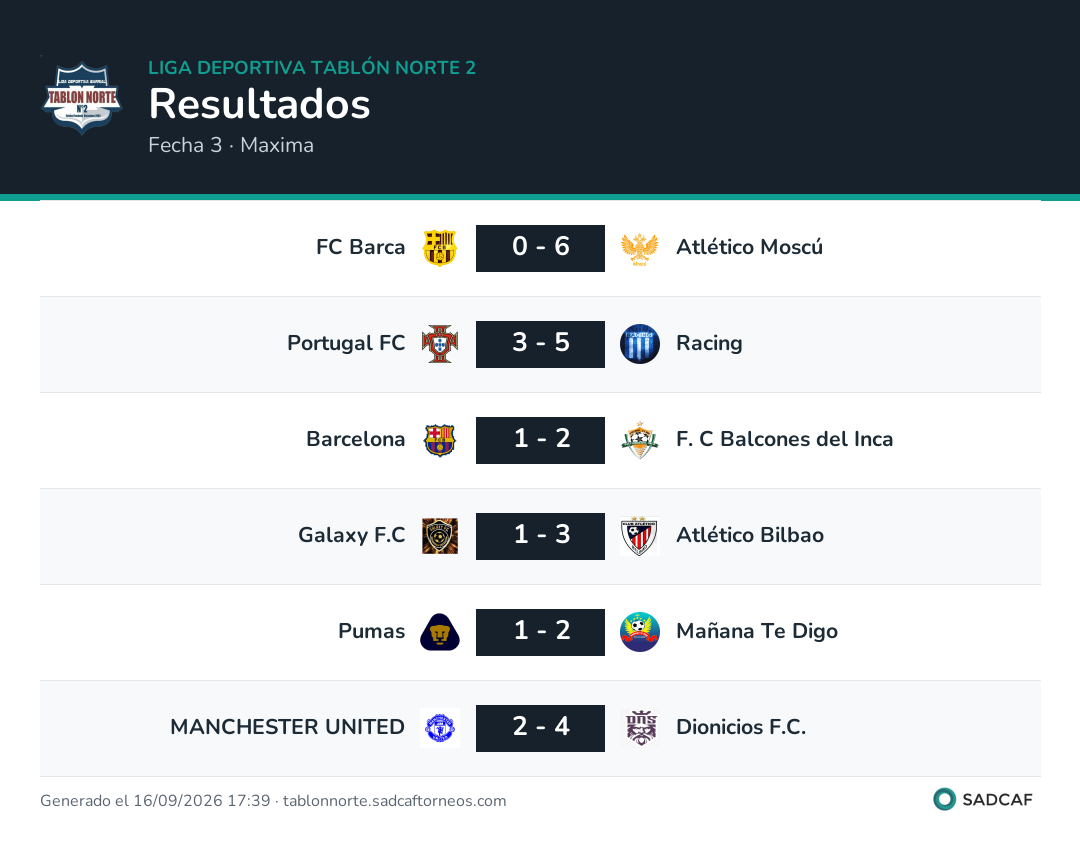
Task: Select the Galaxy F.C badge
Action: coord(439,536)
